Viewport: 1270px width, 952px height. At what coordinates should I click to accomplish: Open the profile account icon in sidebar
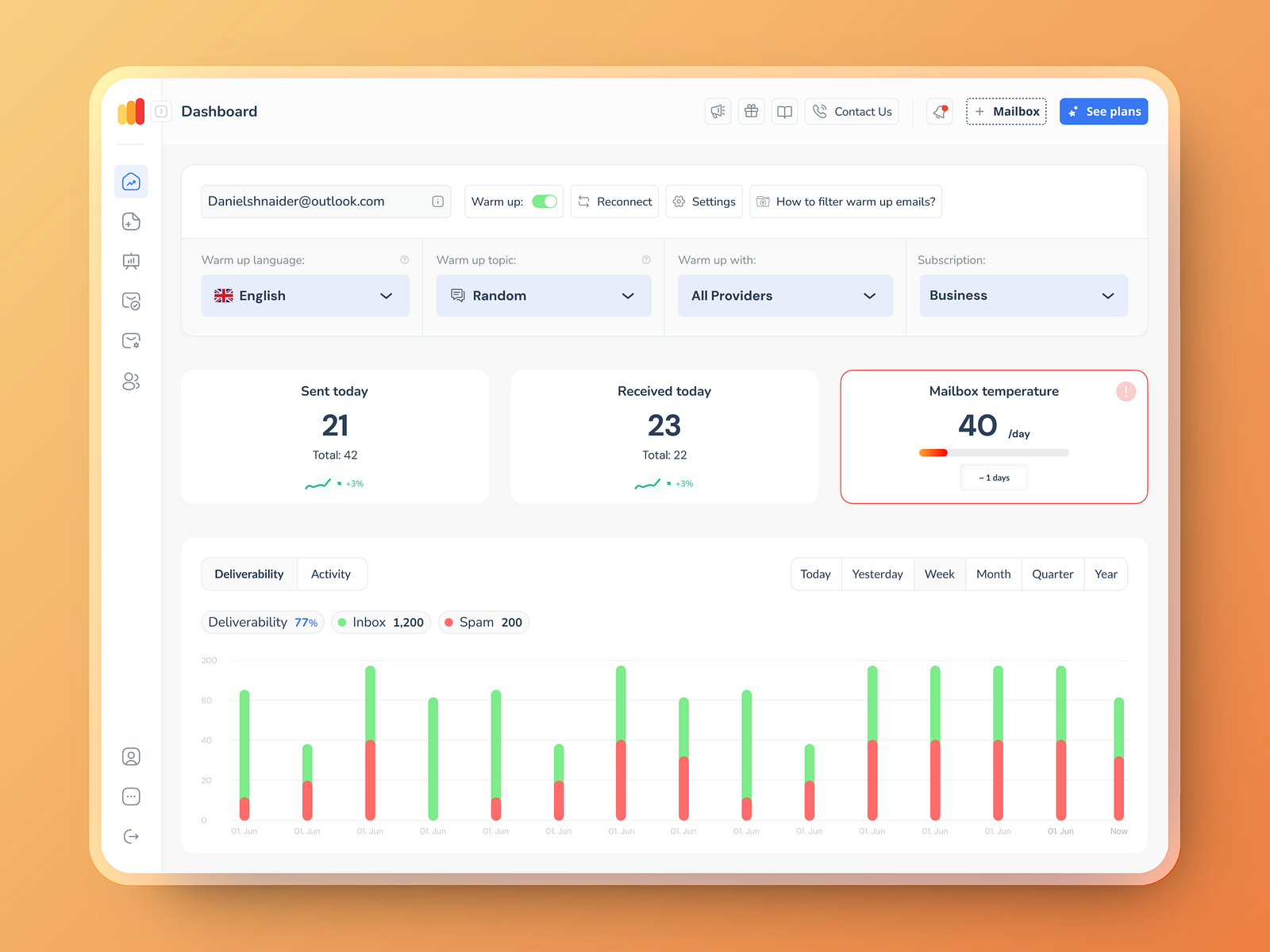click(x=131, y=756)
